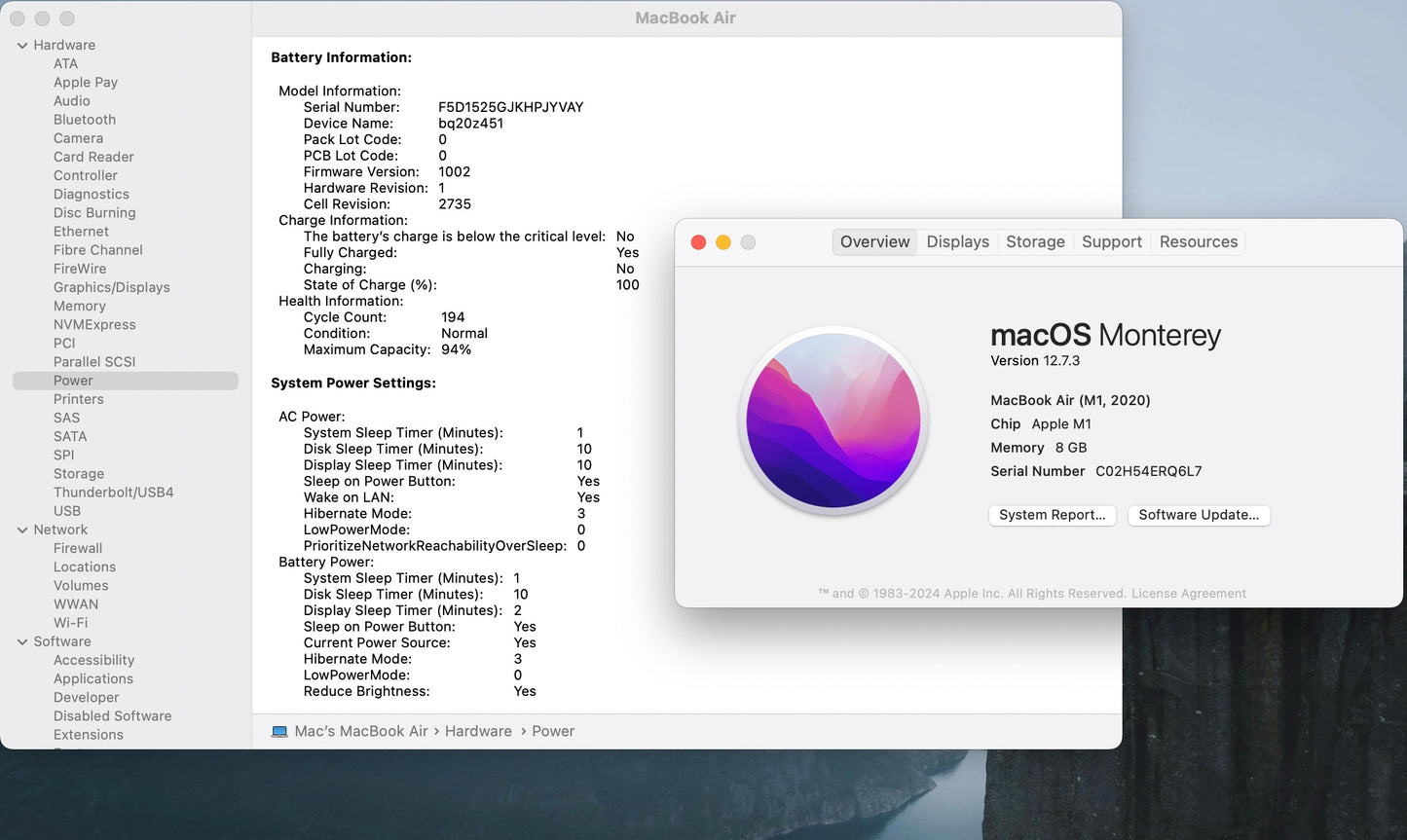Screen dimensions: 1407x840
Task: Click the Cycle Count value 194
Action: 453,317
